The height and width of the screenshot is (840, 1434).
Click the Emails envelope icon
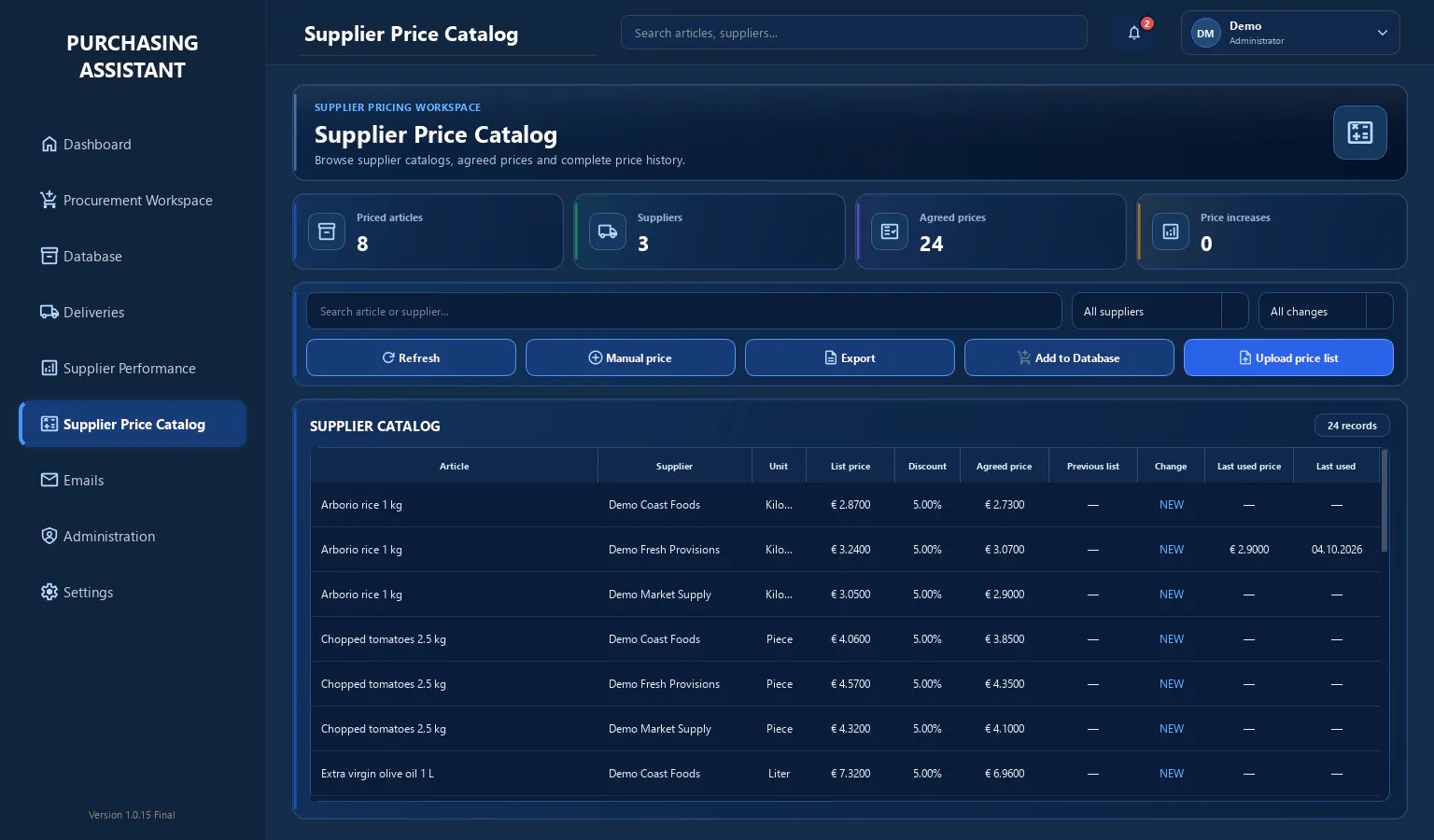49,480
